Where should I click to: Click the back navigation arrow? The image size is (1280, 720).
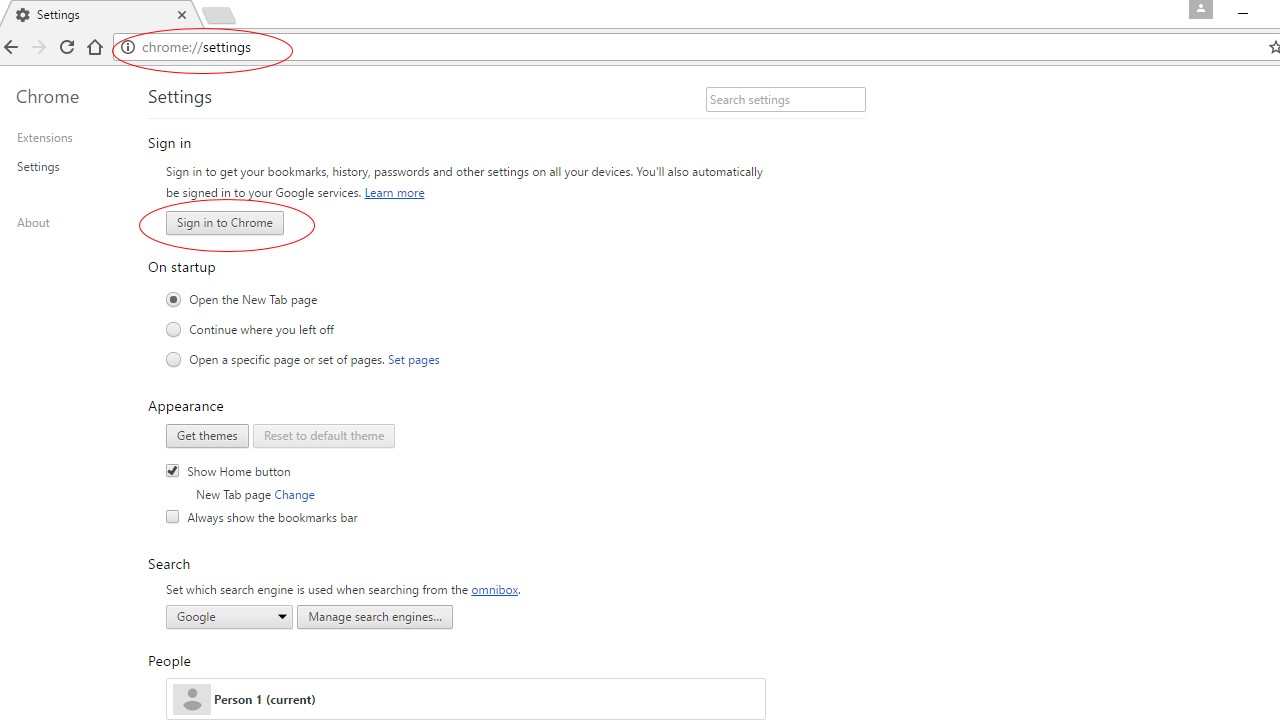click(11, 47)
